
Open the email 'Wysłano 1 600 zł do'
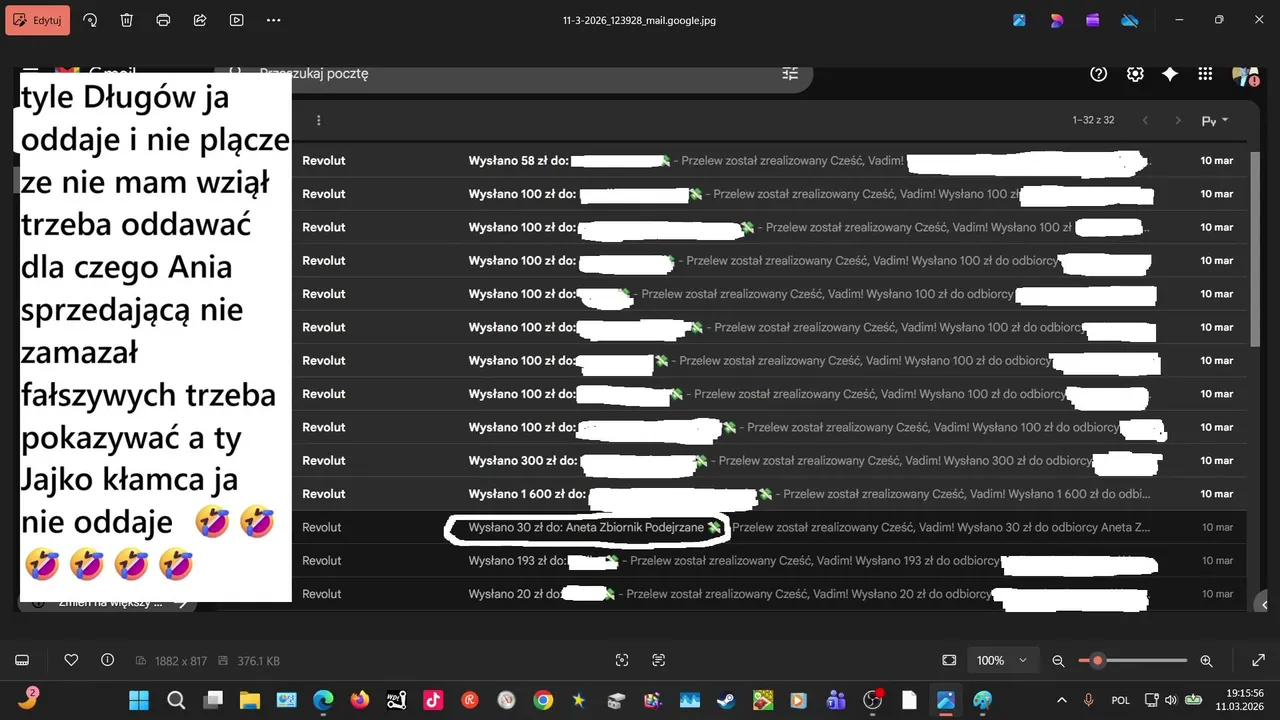click(x=769, y=494)
